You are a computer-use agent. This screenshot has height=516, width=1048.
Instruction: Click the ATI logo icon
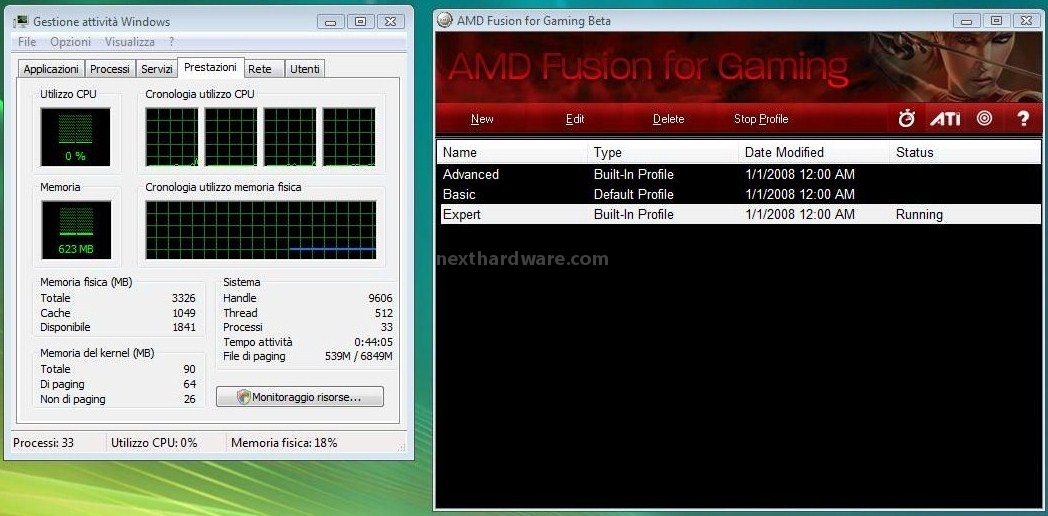(x=945, y=119)
